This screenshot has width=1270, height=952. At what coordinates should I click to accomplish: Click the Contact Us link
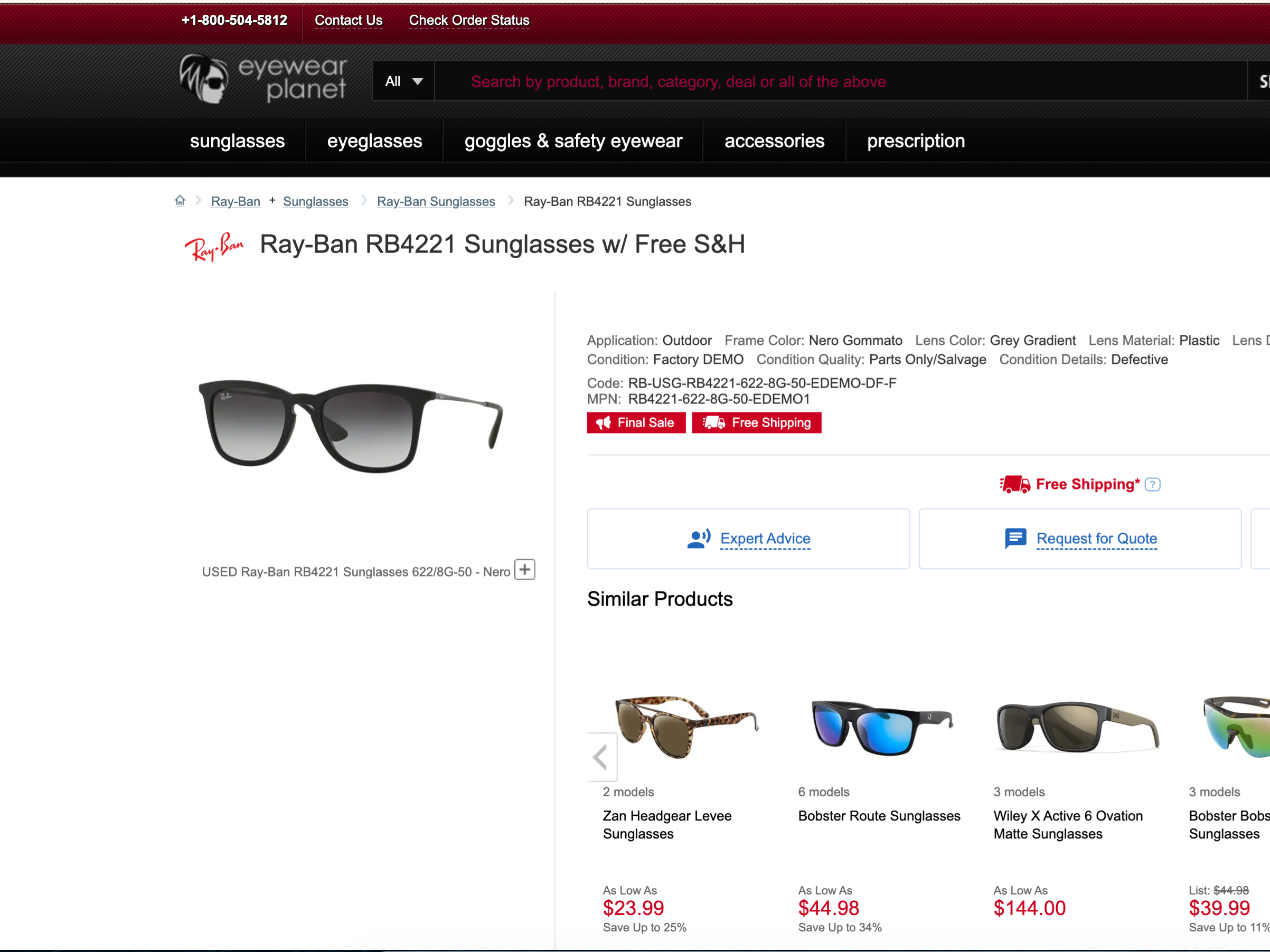point(349,20)
